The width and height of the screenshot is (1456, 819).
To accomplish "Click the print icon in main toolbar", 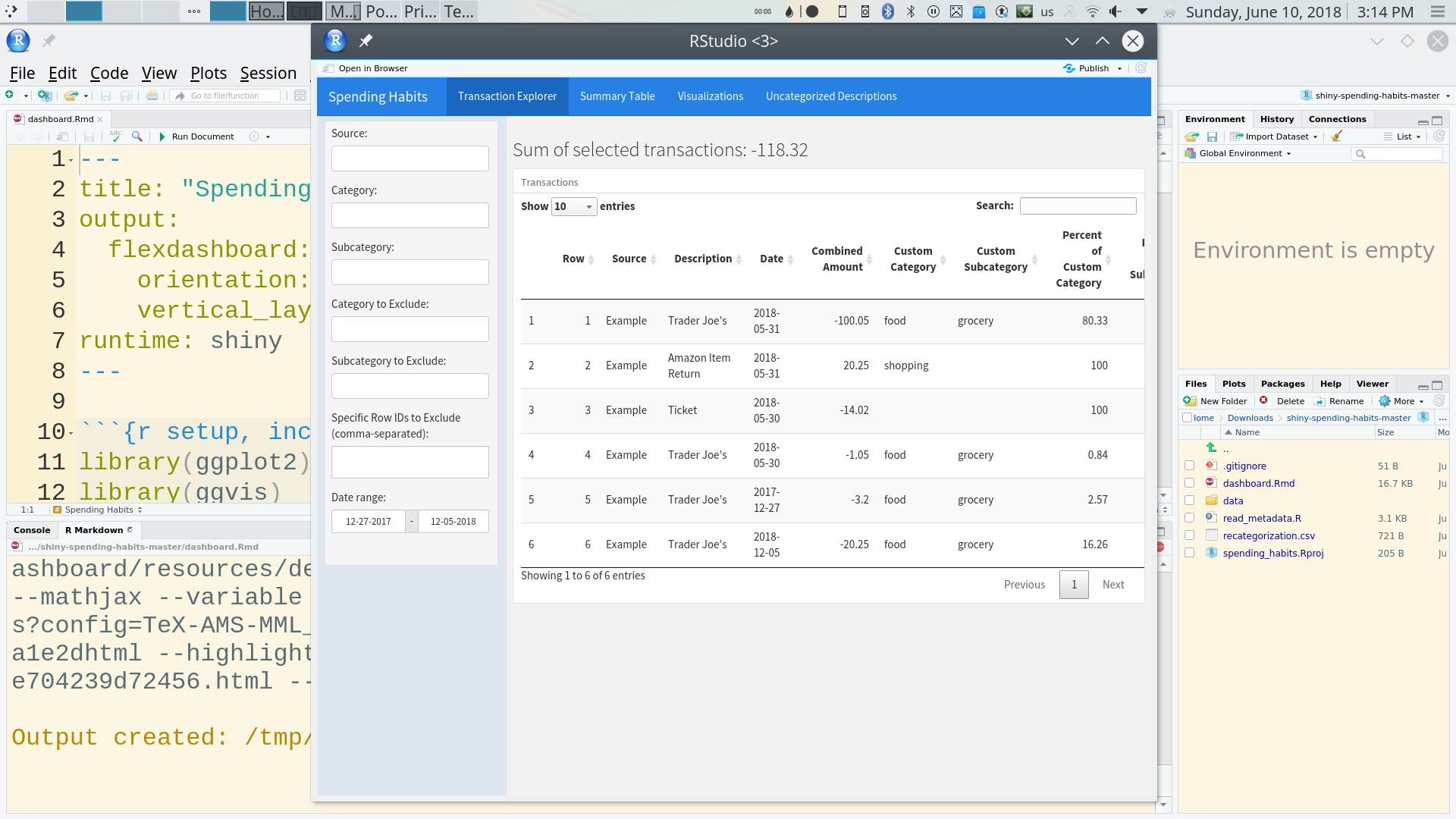I will (152, 96).
